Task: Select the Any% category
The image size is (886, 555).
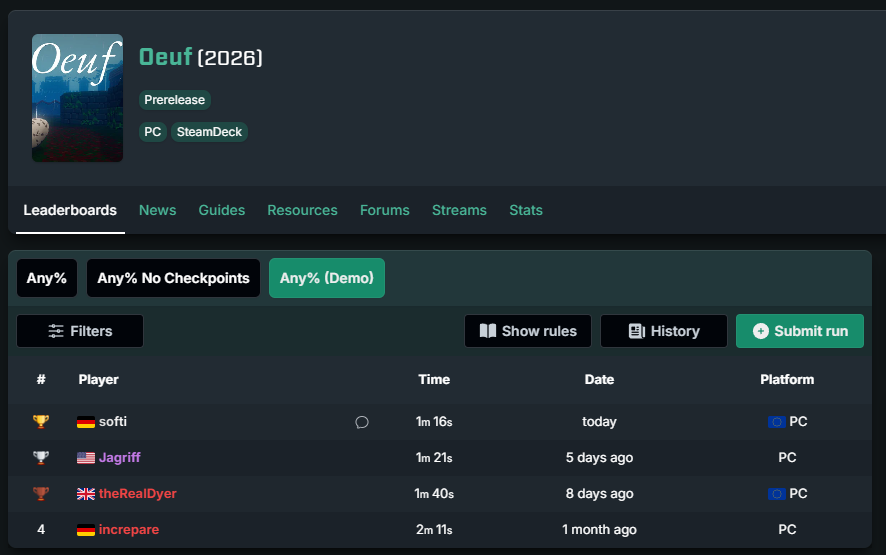Action: [x=47, y=278]
